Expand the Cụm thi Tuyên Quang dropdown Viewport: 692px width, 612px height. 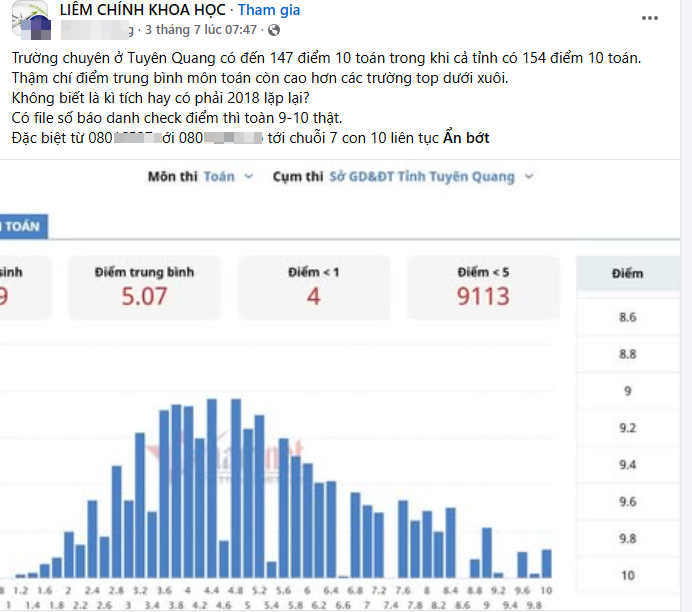(403, 176)
